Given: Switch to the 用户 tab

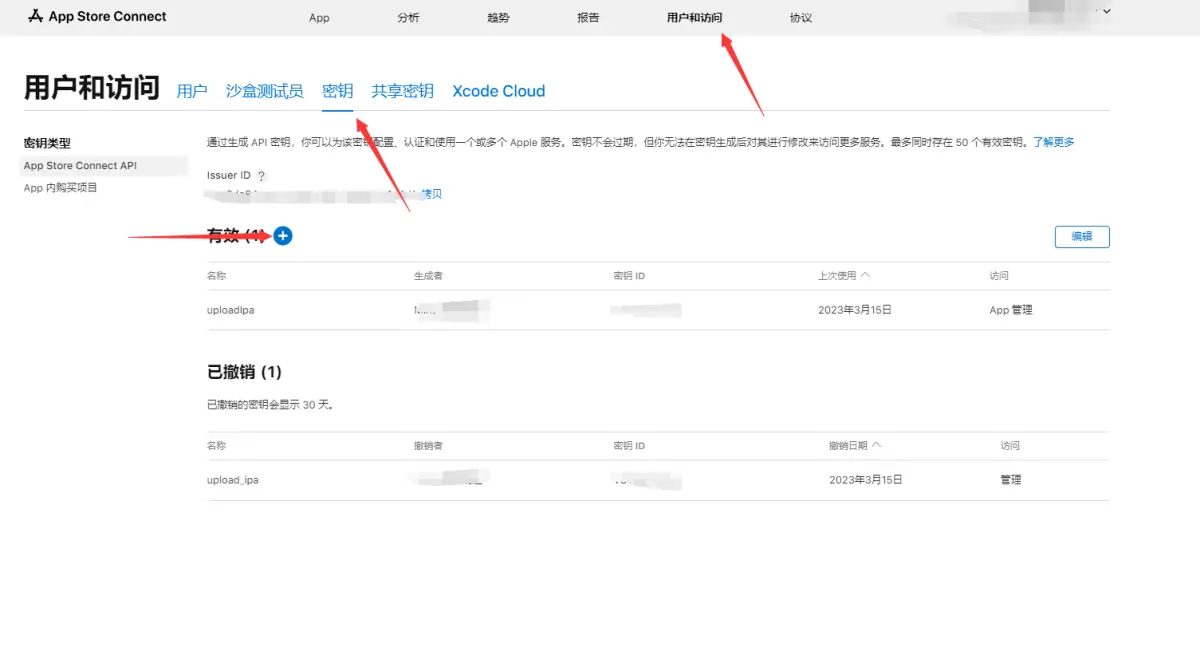Looking at the screenshot, I should pyautogui.click(x=192, y=91).
